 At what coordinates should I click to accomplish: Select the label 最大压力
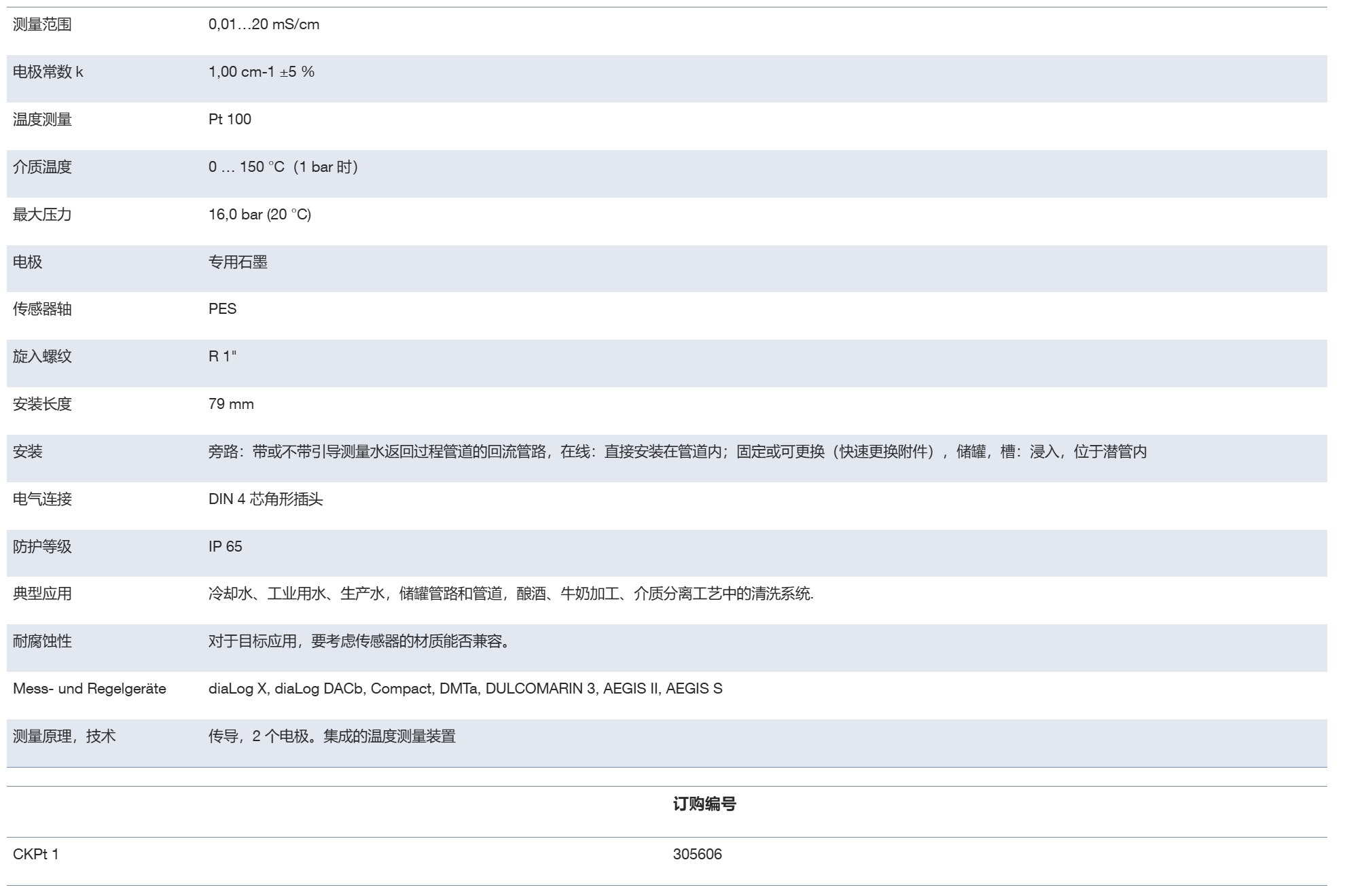point(42,215)
